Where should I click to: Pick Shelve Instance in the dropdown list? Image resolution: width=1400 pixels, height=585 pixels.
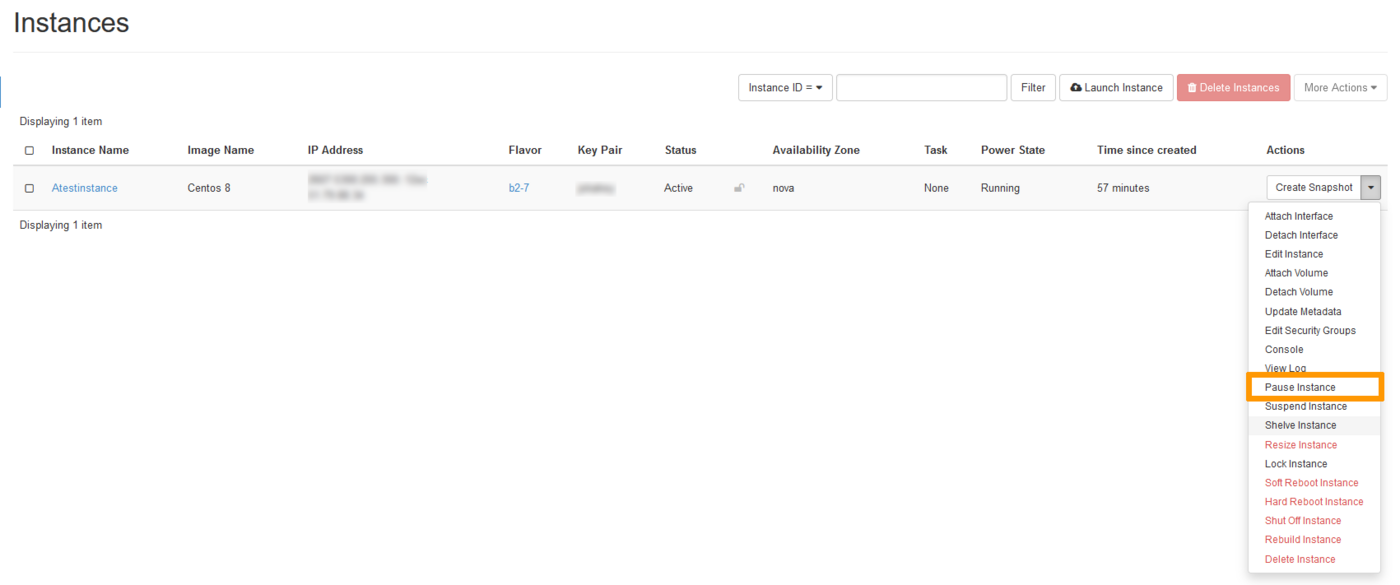tap(1300, 425)
